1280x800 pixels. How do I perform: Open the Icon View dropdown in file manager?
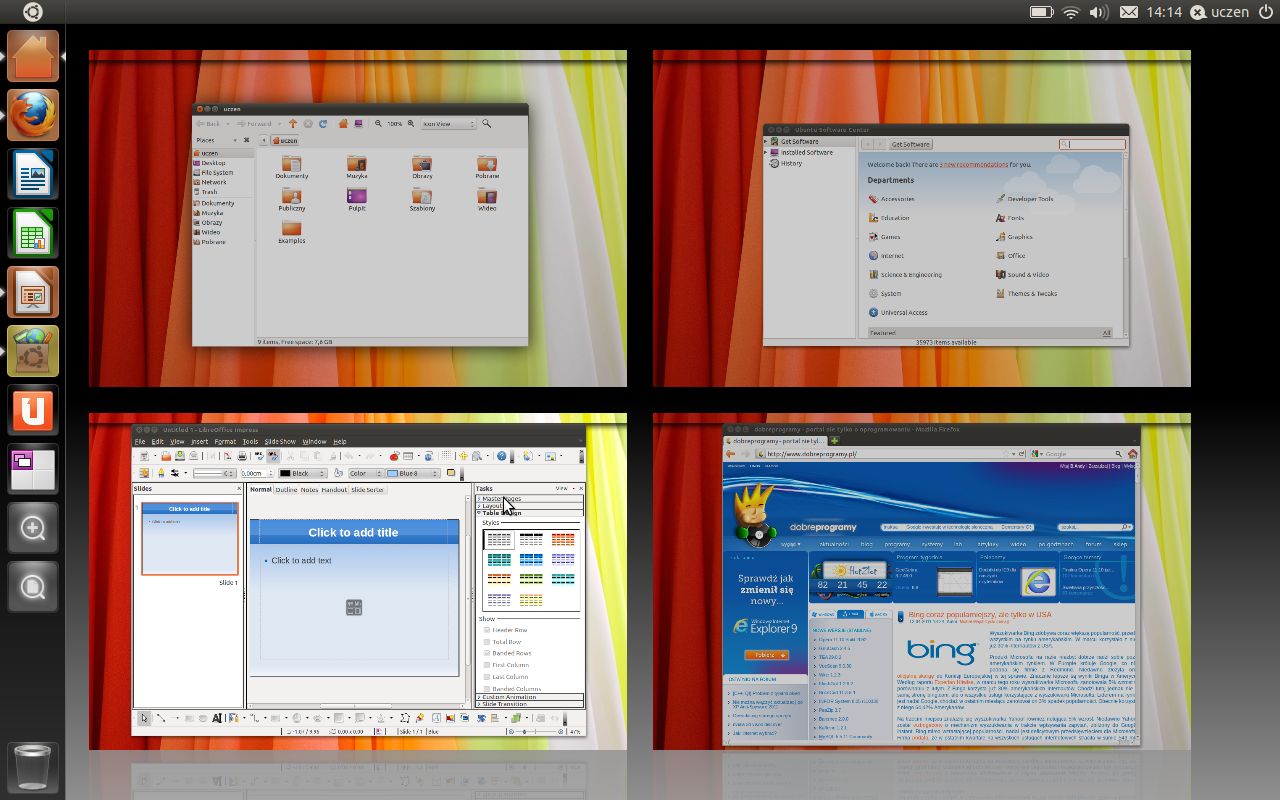point(448,124)
